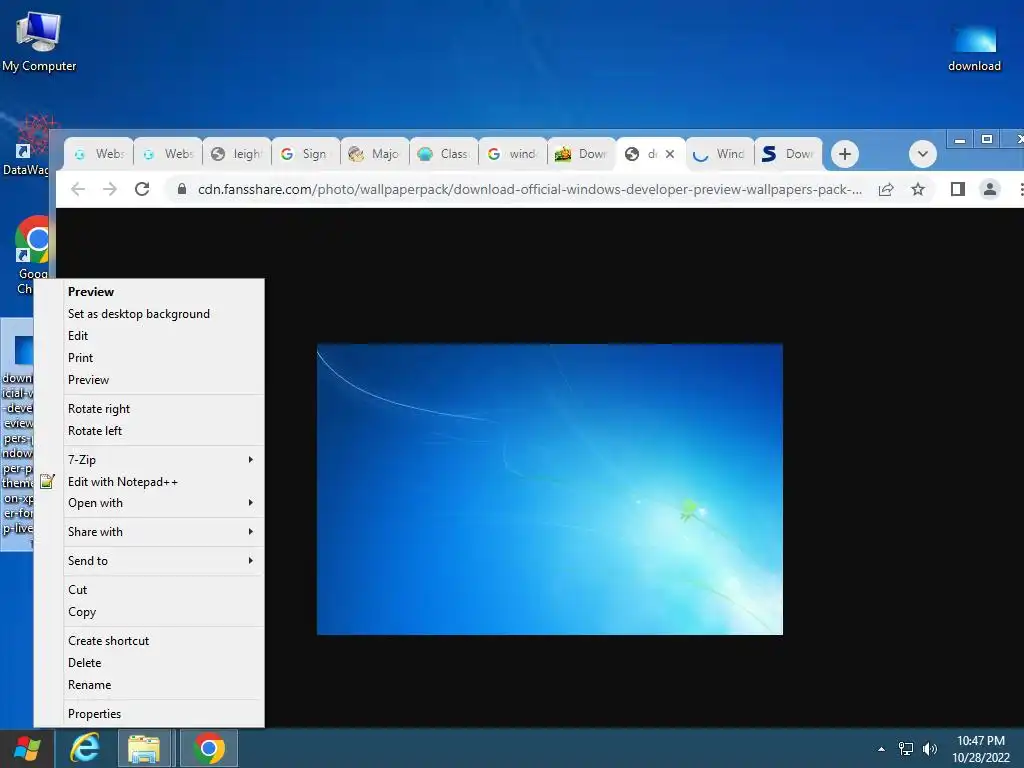
Task: Choose Create shortcut
Action: point(163,641)
